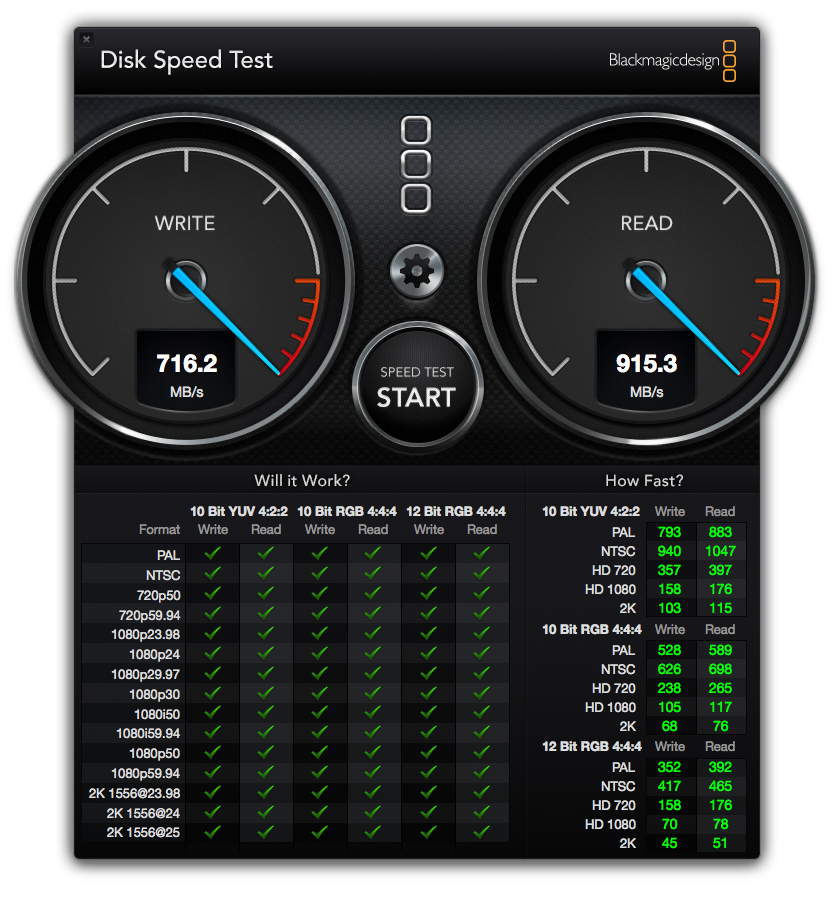Click the 528 PAL write value
Screen dimensions: 834x898
coord(670,650)
